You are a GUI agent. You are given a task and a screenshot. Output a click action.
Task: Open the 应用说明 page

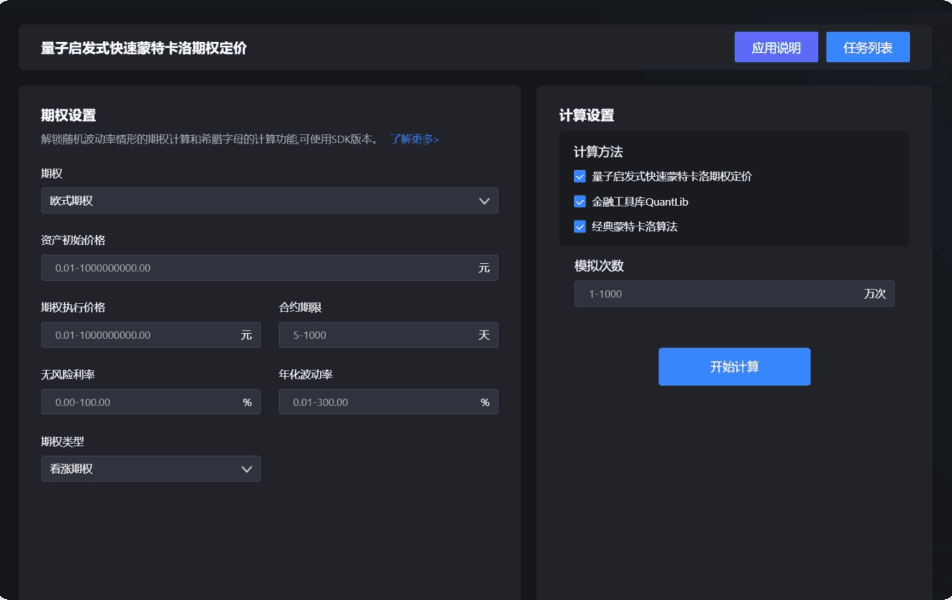tap(776, 47)
